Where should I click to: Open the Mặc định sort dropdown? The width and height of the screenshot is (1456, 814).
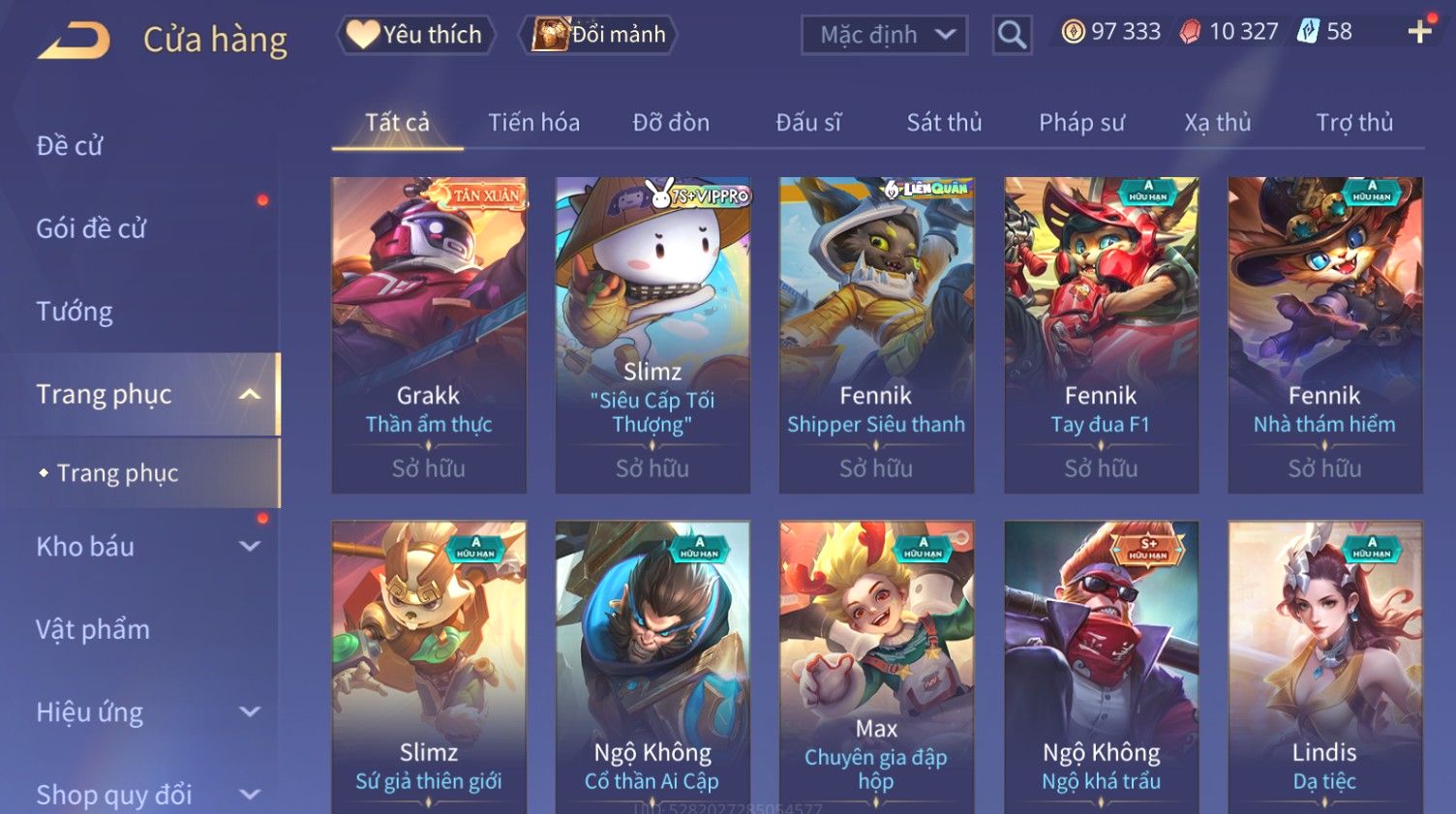click(884, 35)
